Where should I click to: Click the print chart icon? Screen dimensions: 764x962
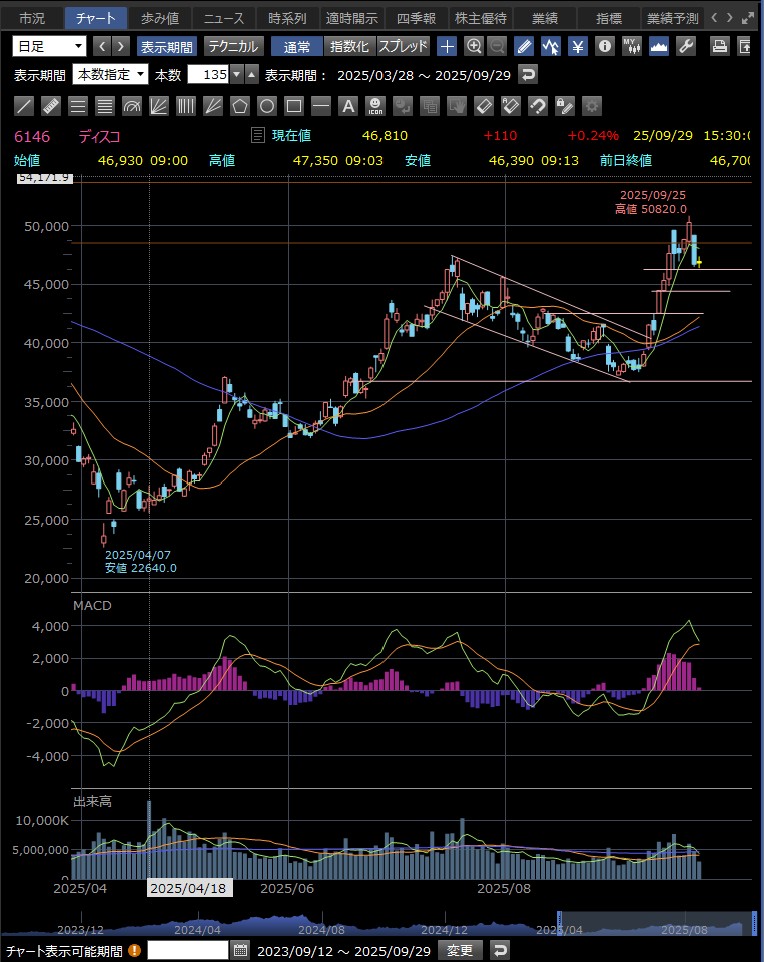click(x=719, y=46)
